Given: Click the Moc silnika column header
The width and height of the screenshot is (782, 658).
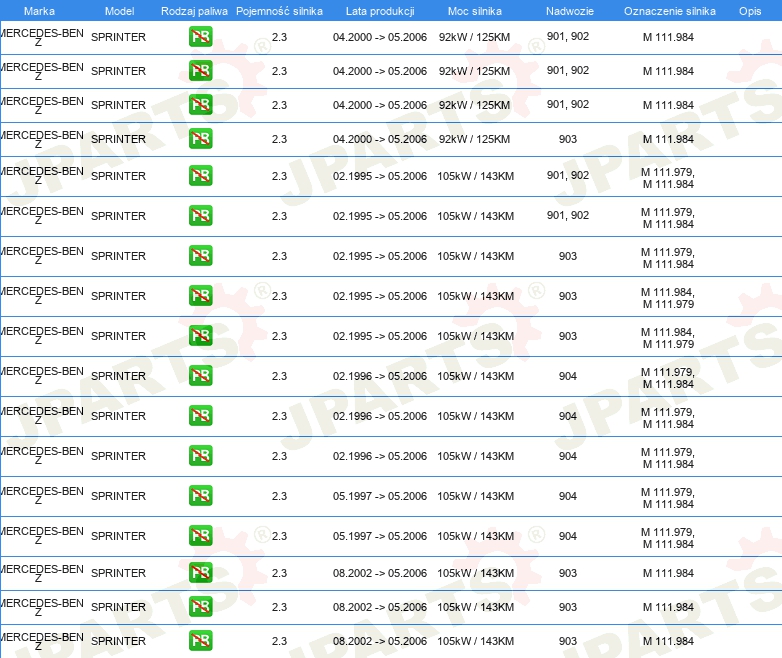Looking at the screenshot, I should pyautogui.click(x=475, y=11).
